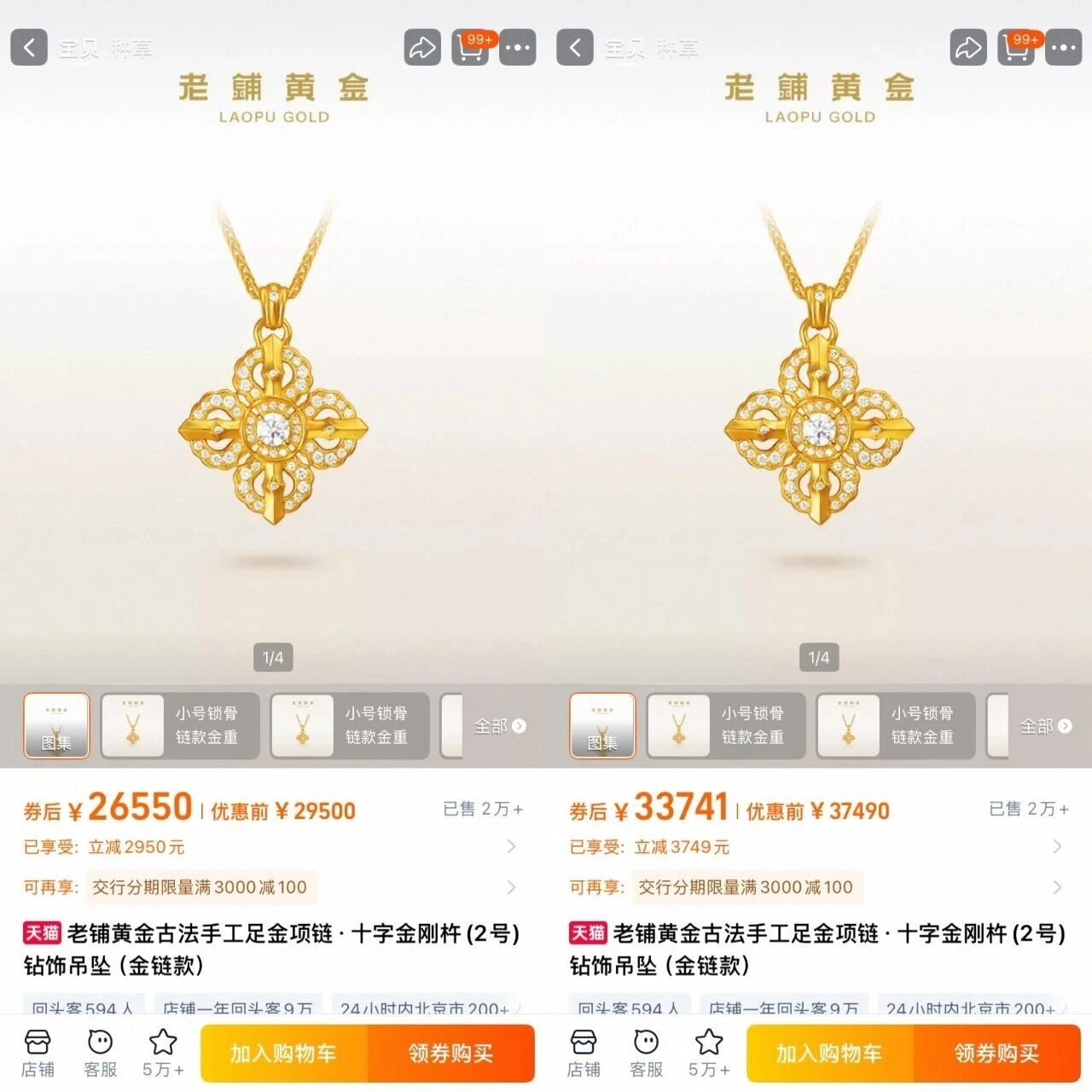The height and width of the screenshot is (1092, 1092).
Task: Open the three-dot more menu at right
Action: 1063,48
